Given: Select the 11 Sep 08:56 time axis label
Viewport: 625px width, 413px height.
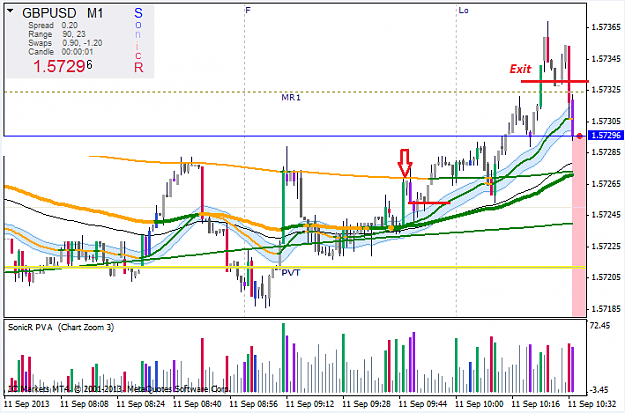Looking at the screenshot, I should [x=254, y=404].
